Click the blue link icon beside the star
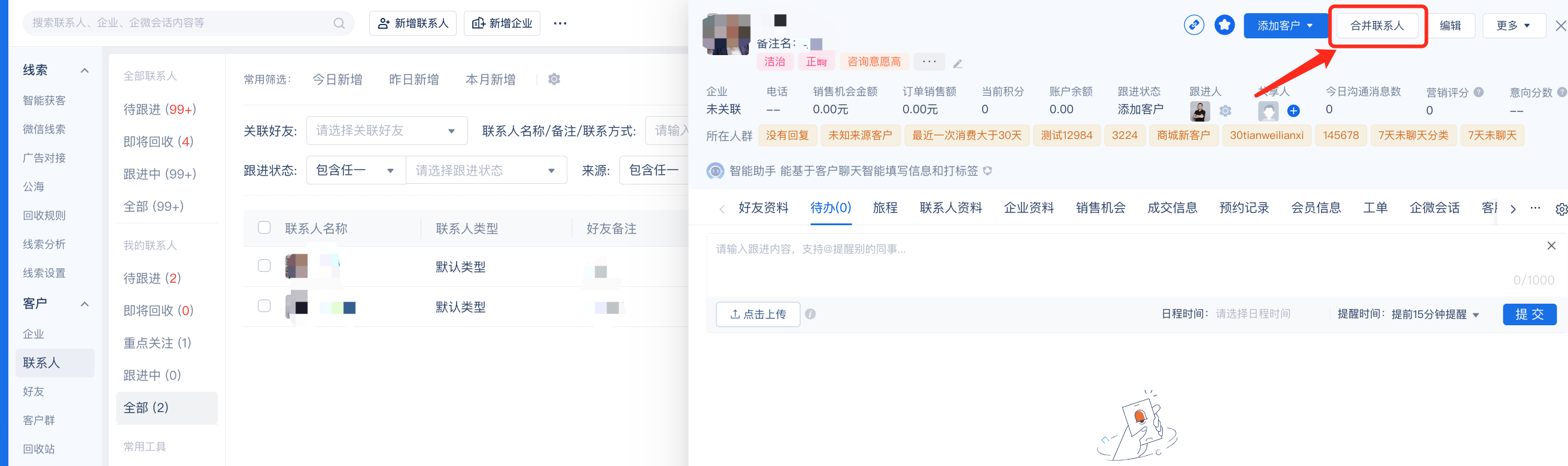 pos(1193,25)
